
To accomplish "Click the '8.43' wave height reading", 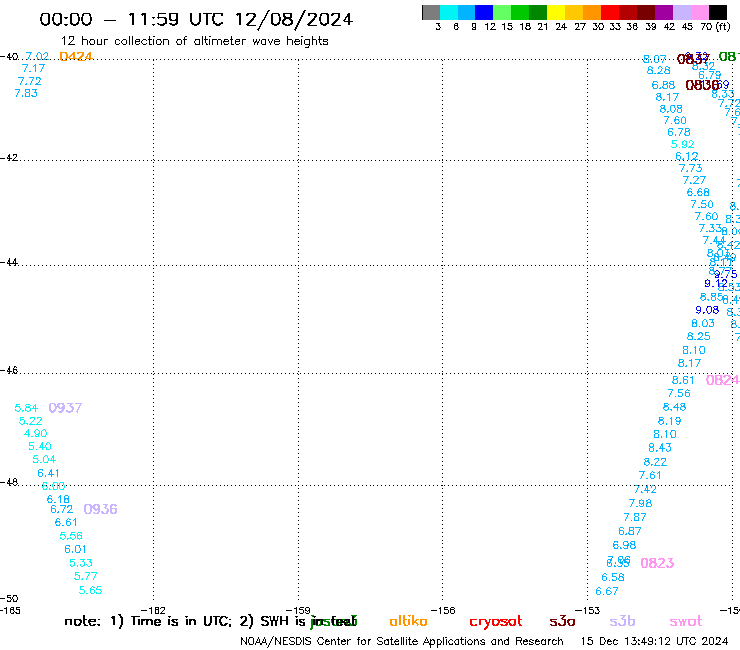I will coord(660,447).
